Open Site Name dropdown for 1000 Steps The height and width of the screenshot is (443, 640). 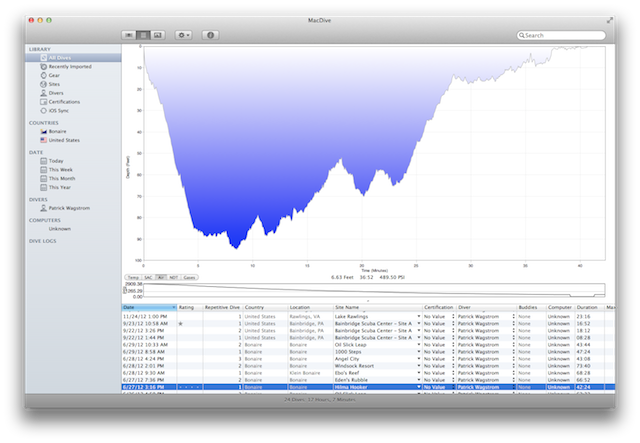[419, 352]
